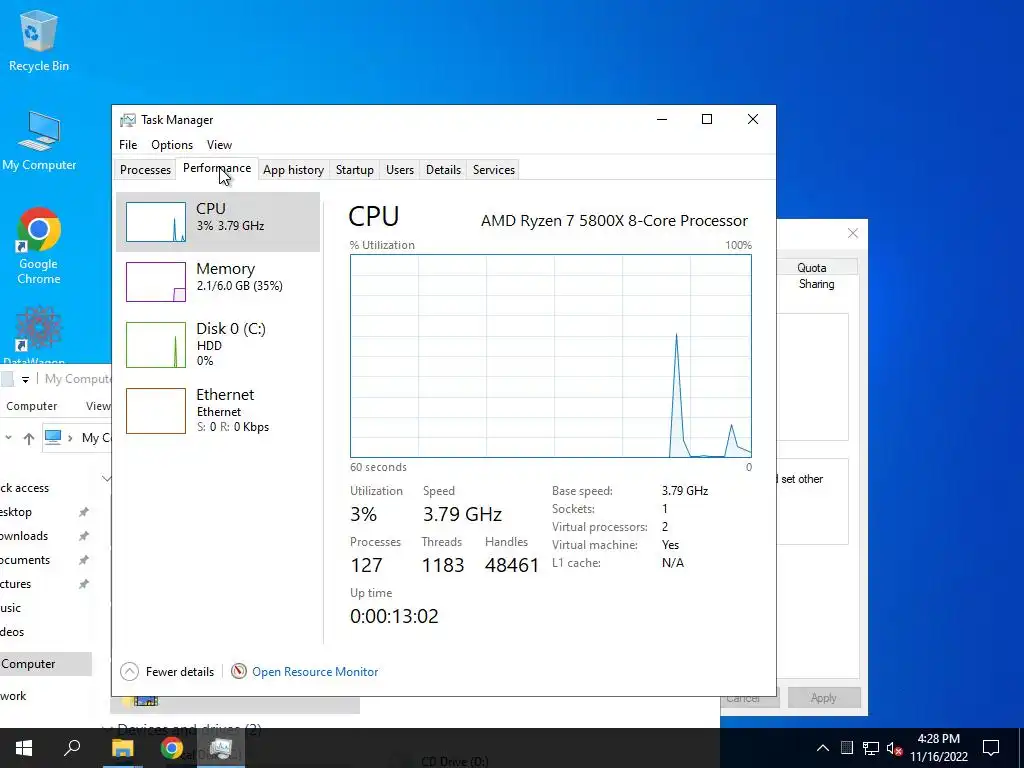This screenshot has height=768, width=1024.
Task: Select Documents in File Explorer sidebar
Action: pos(25,560)
